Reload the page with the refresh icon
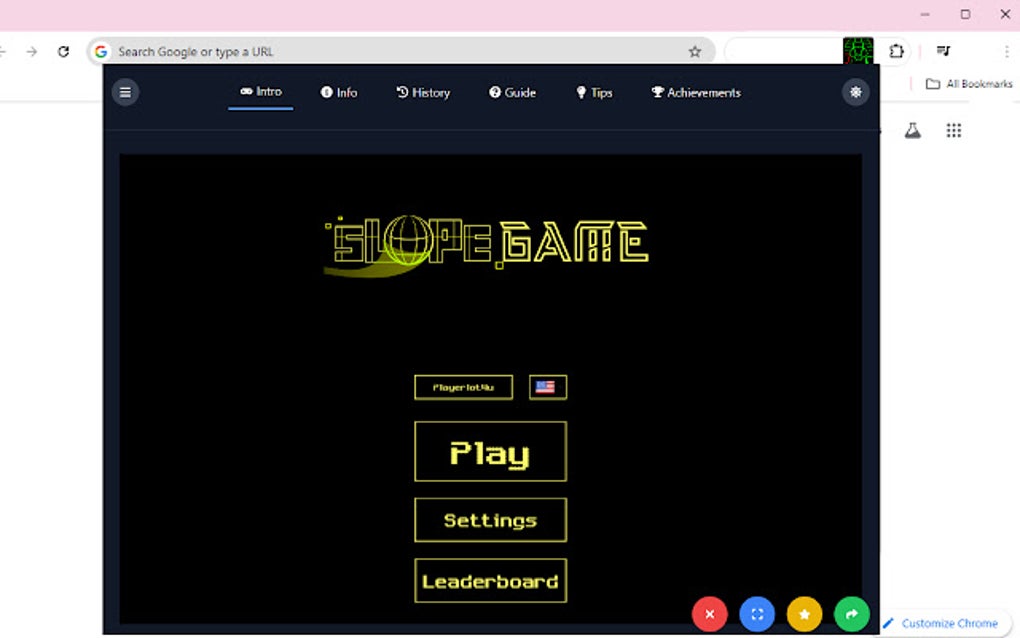Image resolution: width=1020 pixels, height=638 pixels. coord(63,50)
